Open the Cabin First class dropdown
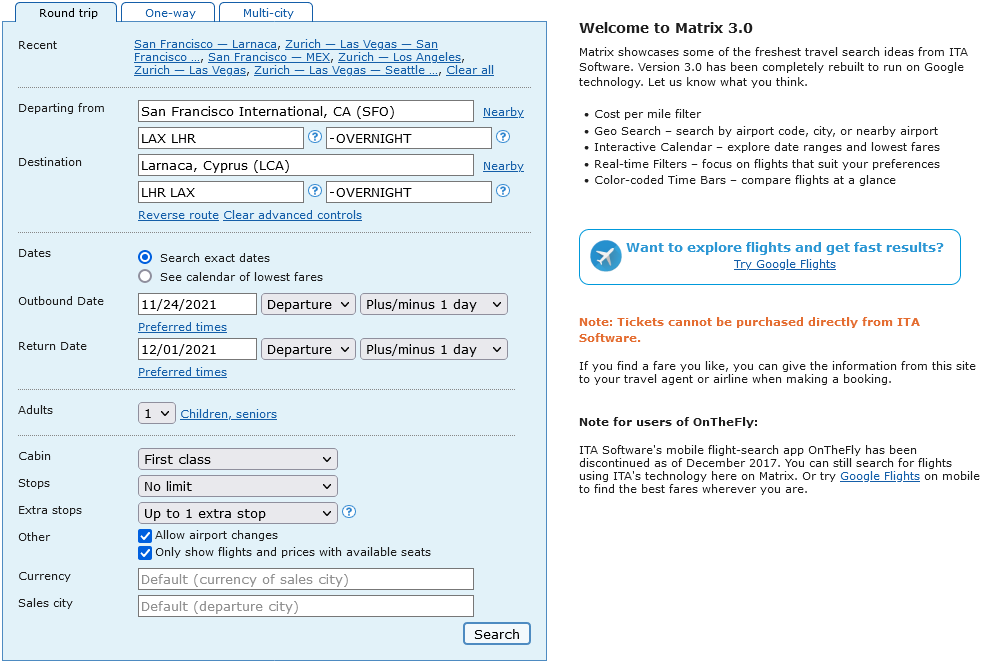Image resolution: width=984 pixels, height=663 pixels. 237,459
